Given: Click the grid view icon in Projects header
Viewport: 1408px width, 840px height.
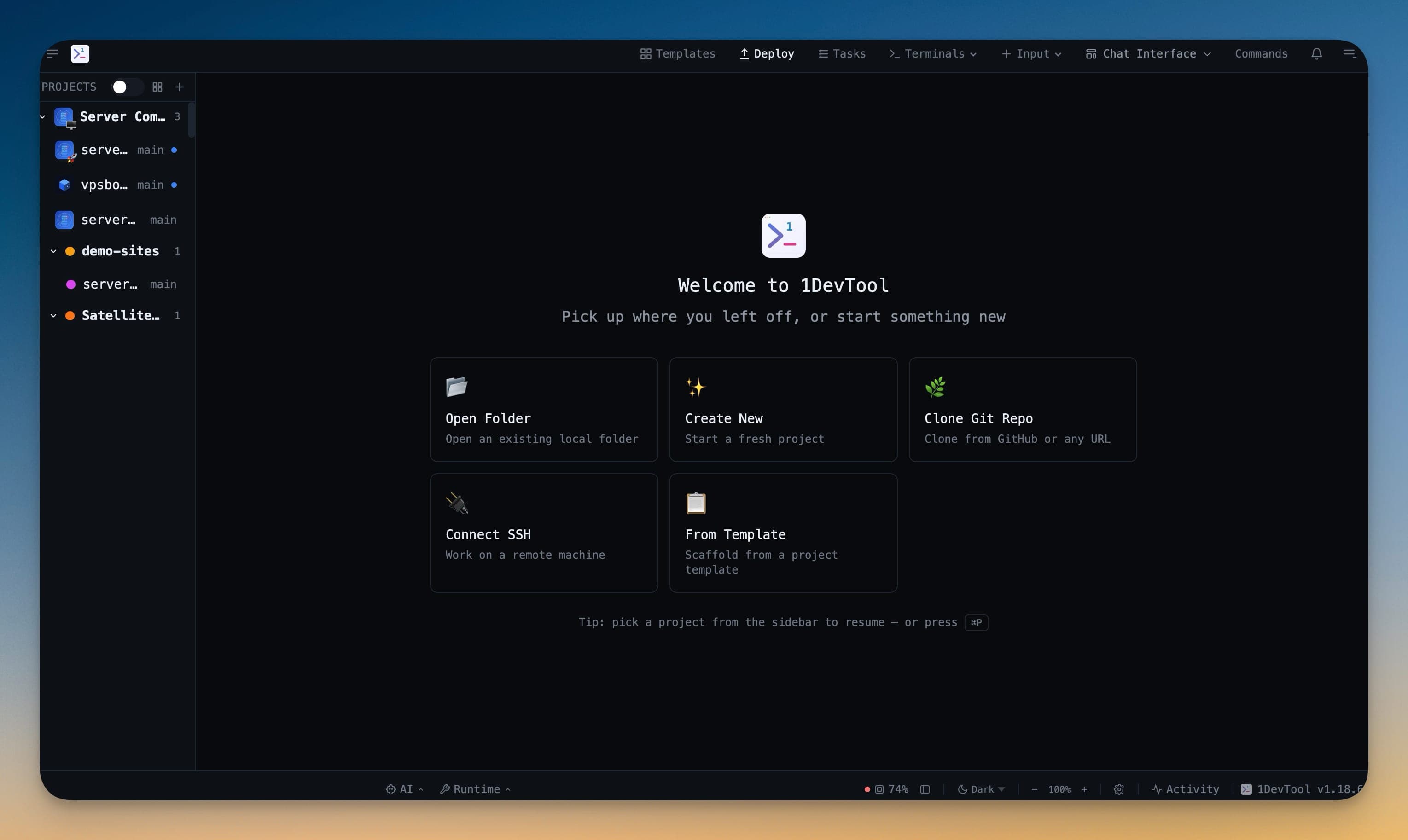Looking at the screenshot, I should coord(157,87).
